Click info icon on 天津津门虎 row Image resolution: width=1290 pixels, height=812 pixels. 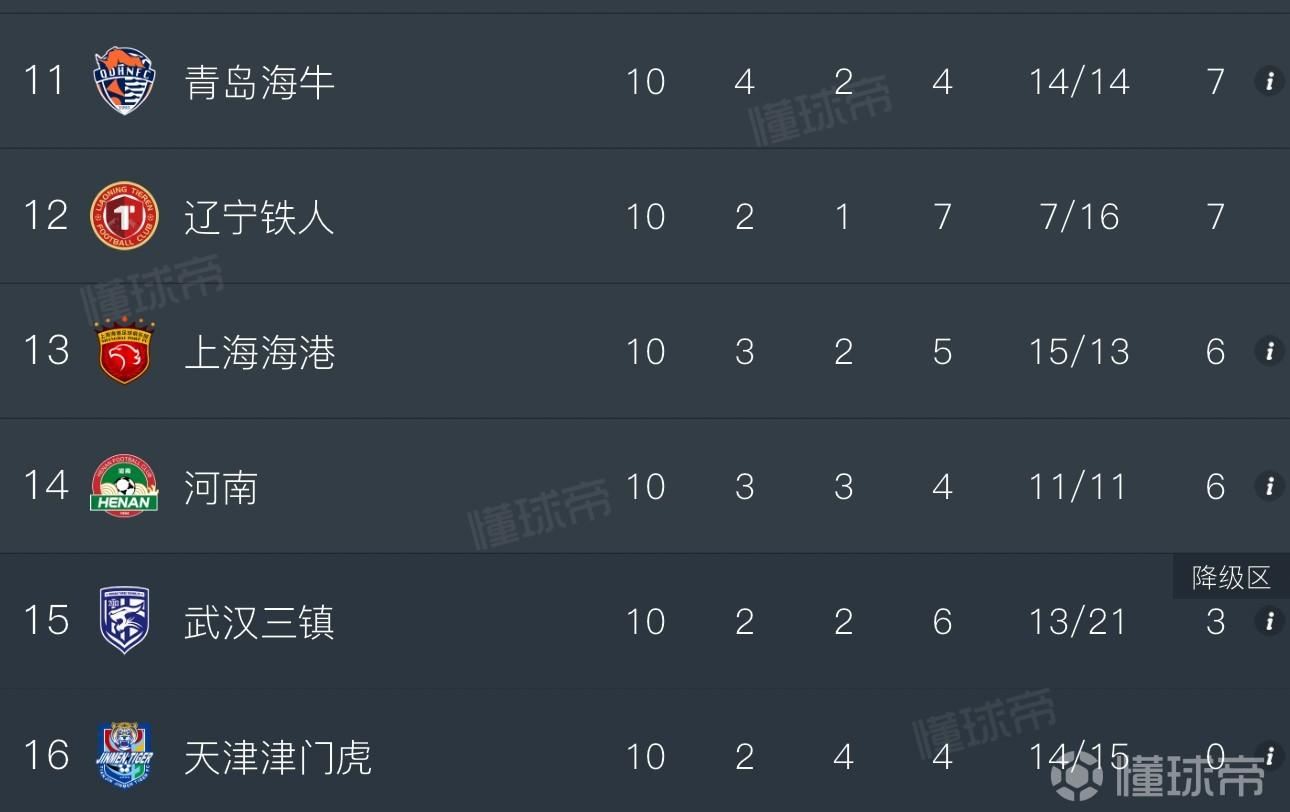pyautogui.click(x=1269, y=755)
